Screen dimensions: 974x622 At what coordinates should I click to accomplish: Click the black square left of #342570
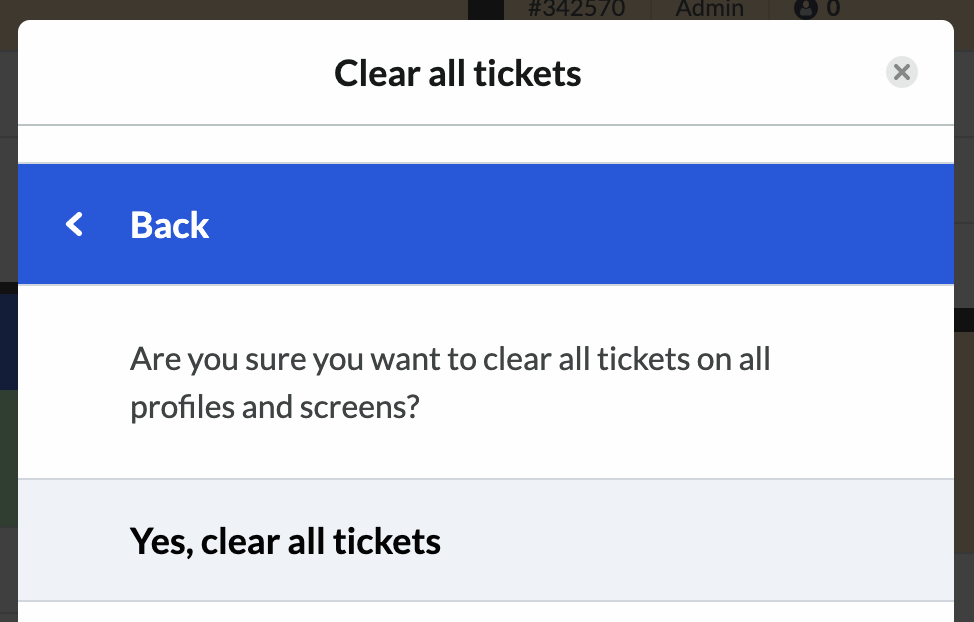[486, 9]
